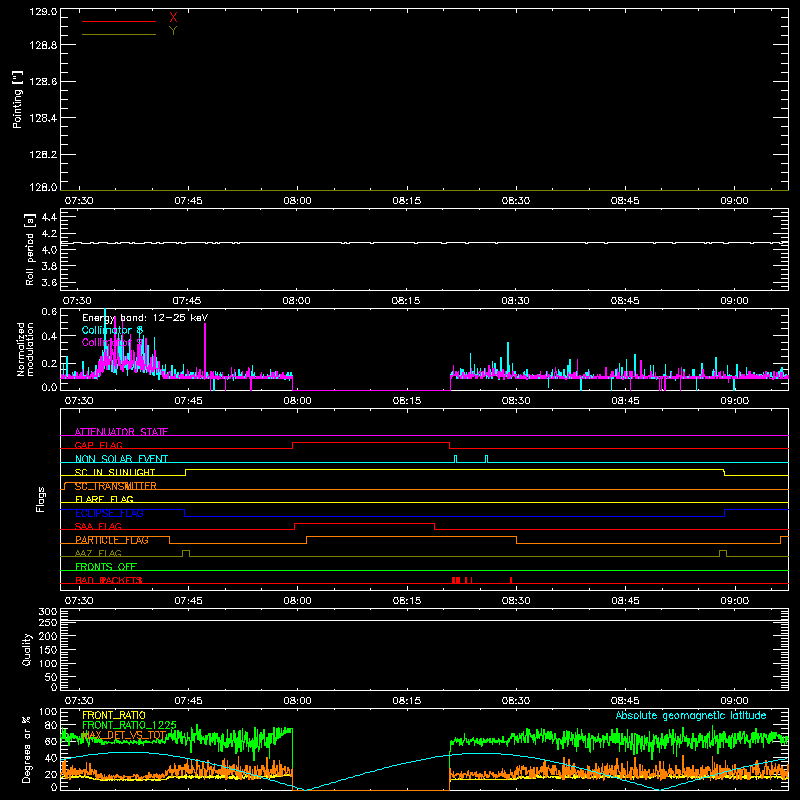Click the 08:00 label under Pointing plot

click(x=297, y=201)
